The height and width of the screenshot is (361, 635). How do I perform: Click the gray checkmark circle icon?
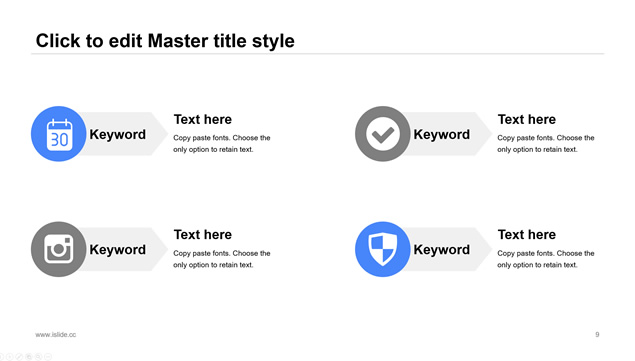tap(383, 134)
